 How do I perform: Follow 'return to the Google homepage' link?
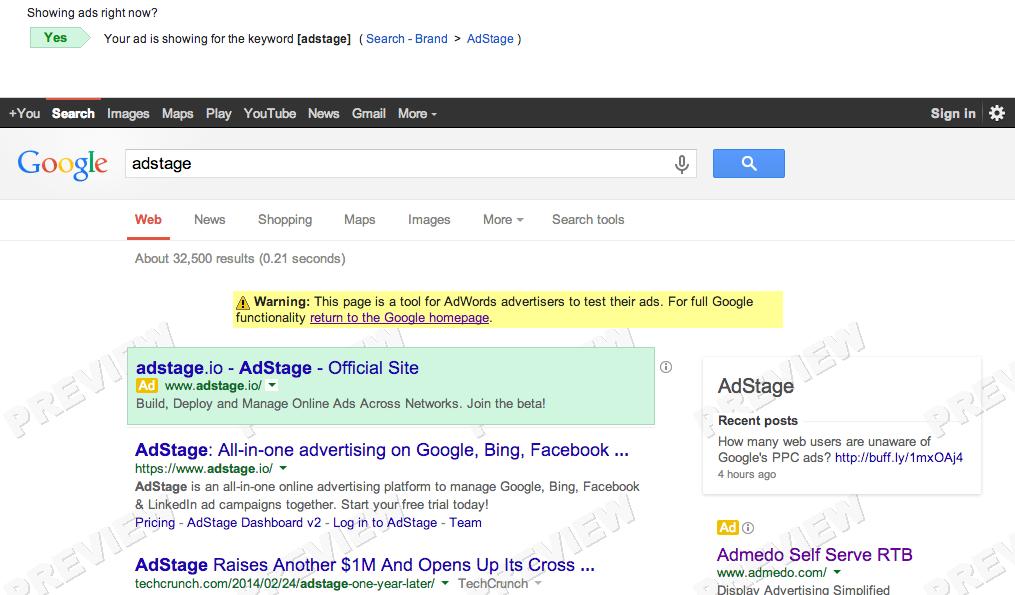tap(399, 318)
